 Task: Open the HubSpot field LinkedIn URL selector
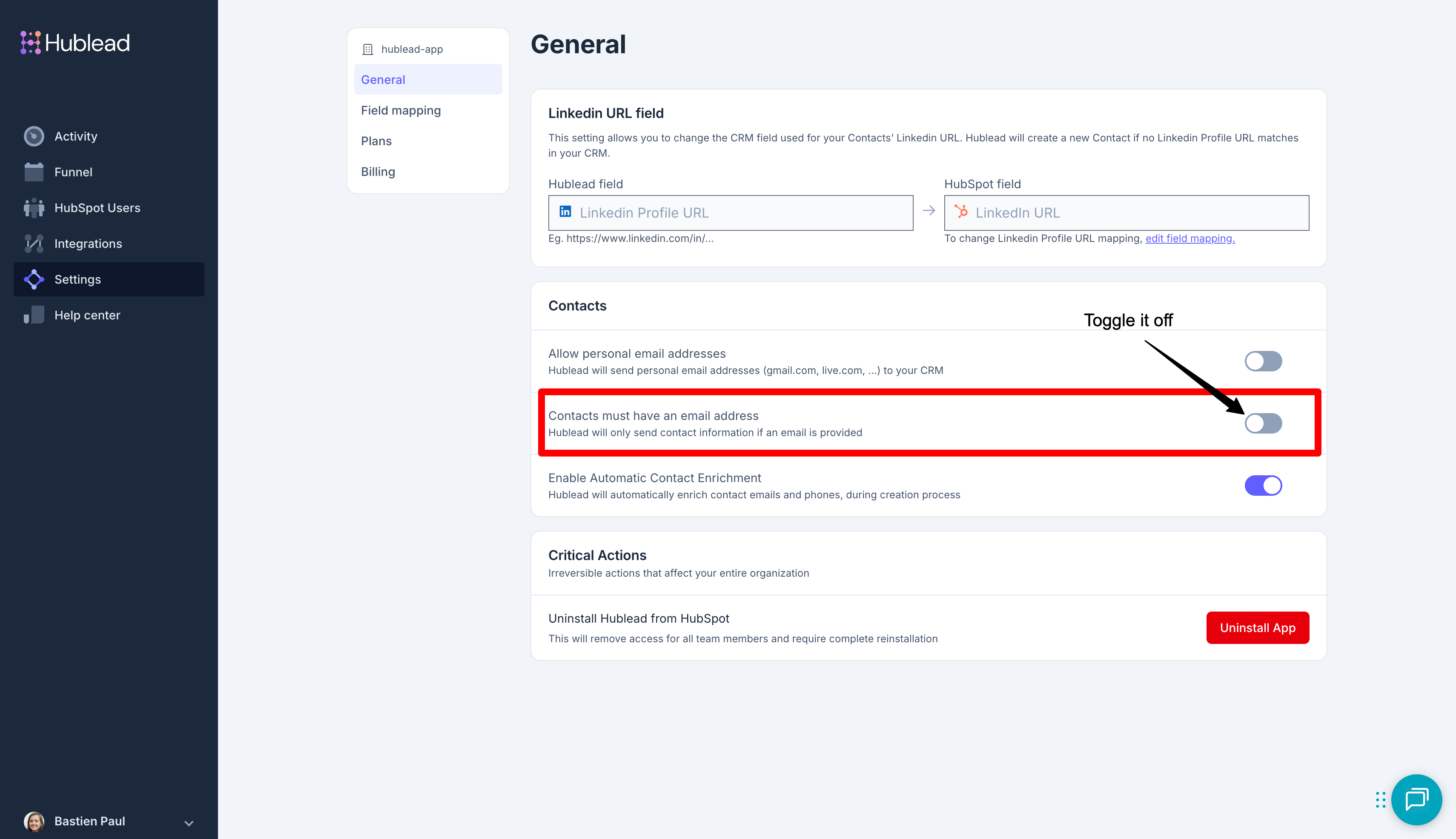(1126, 213)
